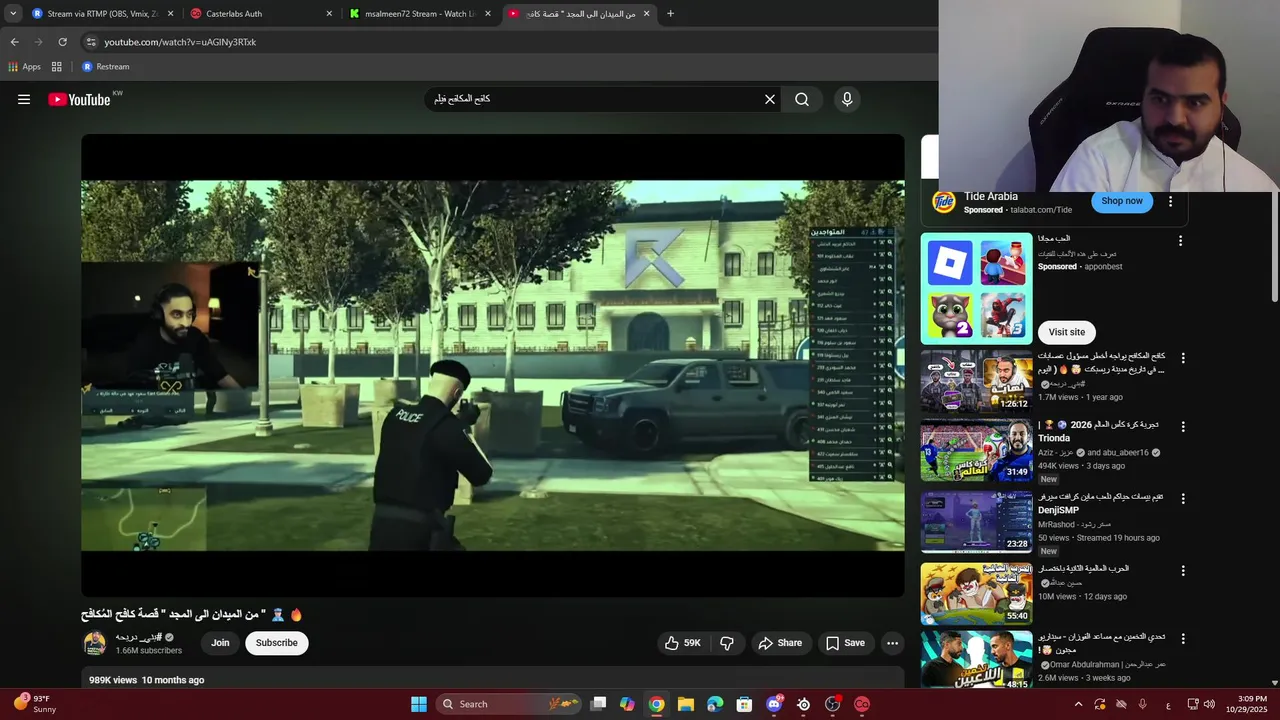Screen dimensions: 1280x720
Task: Open Microsoft Edge from taskbar
Action: [715, 704]
